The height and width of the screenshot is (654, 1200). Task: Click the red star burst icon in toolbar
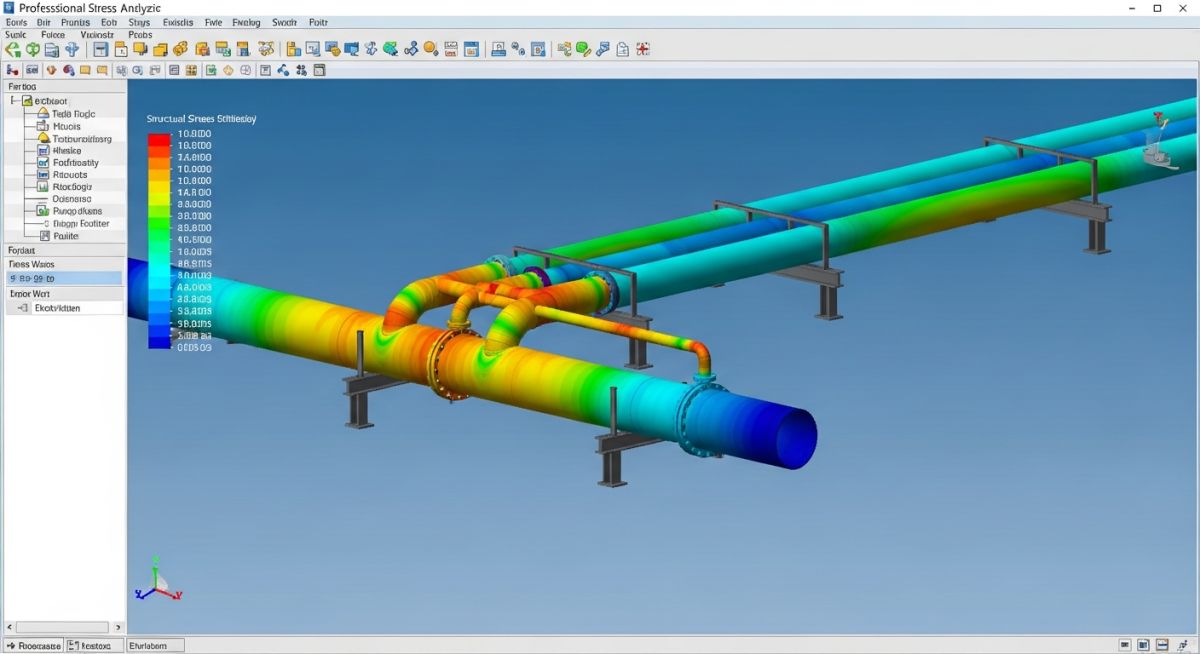(x=641, y=49)
